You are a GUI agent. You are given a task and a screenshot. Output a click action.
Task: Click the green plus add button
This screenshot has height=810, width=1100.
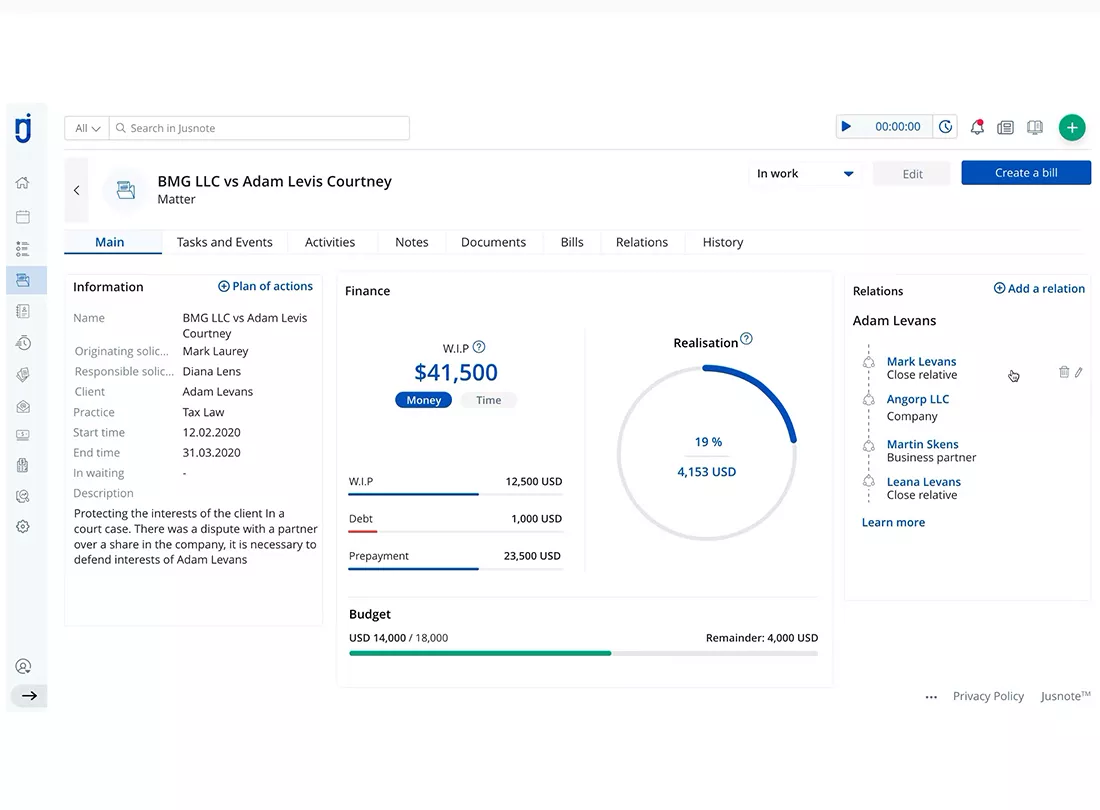(x=1071, y=127)
